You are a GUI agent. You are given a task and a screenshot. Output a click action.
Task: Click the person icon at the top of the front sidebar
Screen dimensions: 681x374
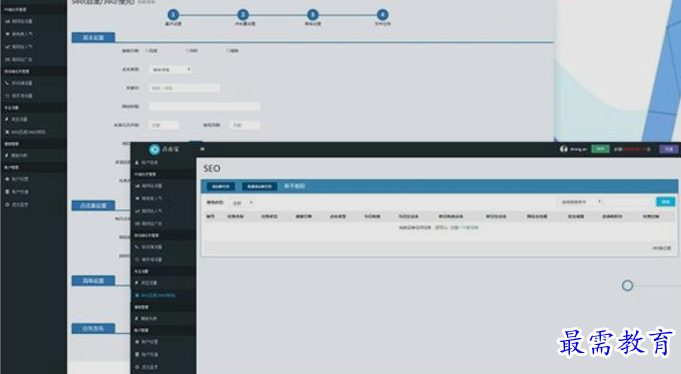[137, 162]
